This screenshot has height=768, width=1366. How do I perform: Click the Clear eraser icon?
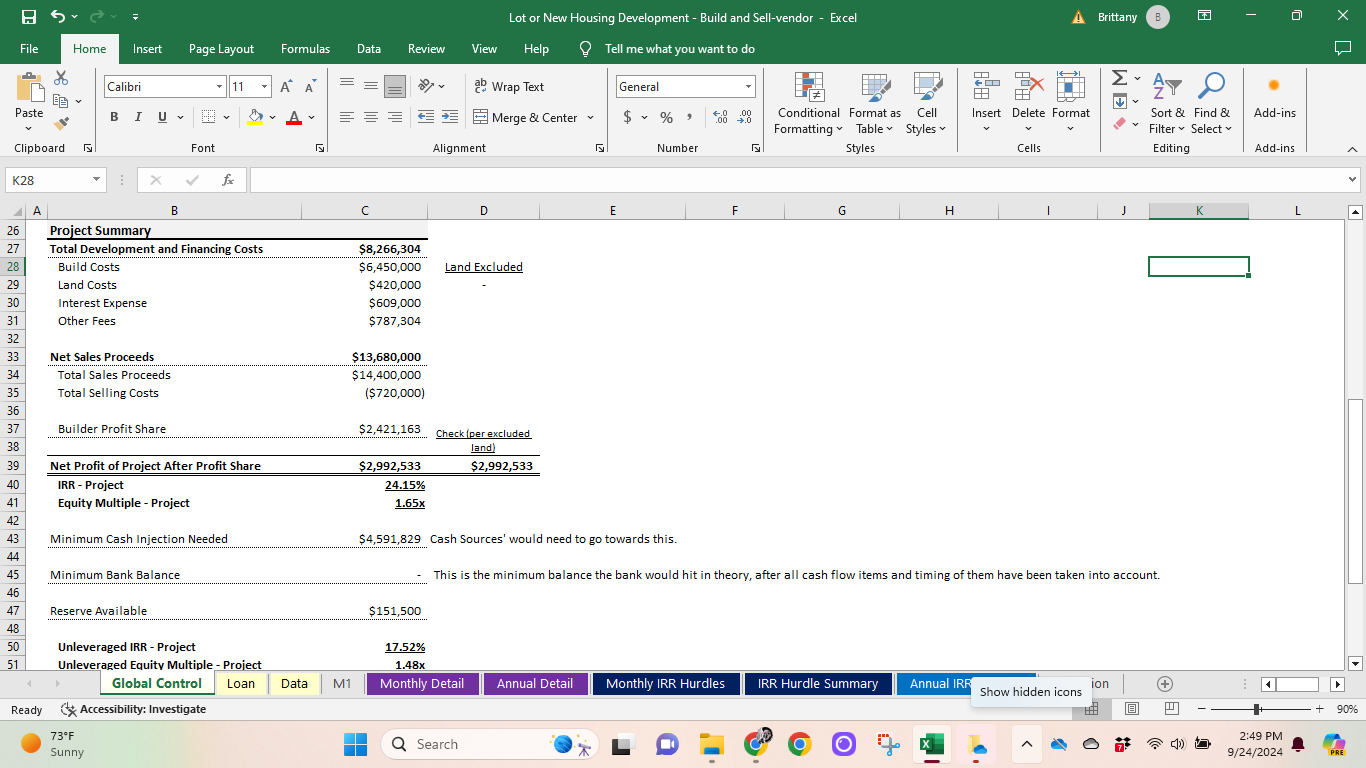[x=1120, y=124]
